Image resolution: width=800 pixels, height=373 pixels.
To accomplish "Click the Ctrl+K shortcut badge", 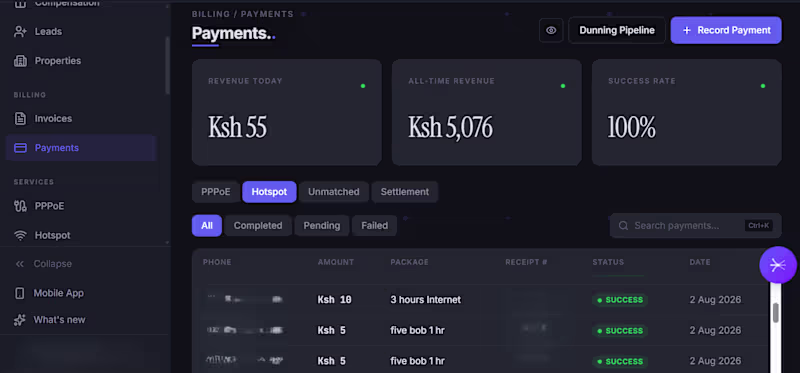I will pos(759,226).
